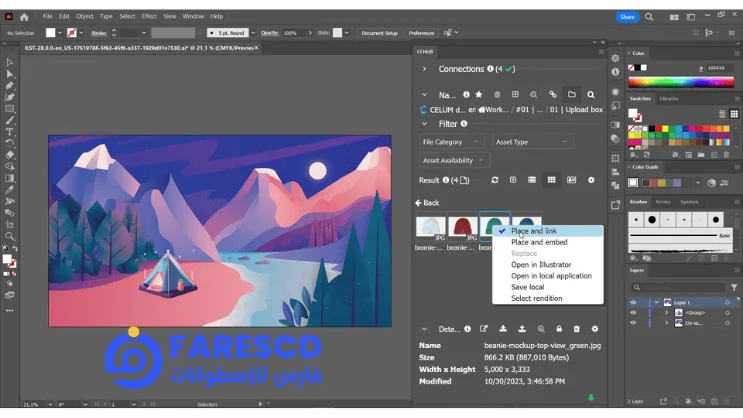Click the lock icon in Details section
Image resolution: width=743 pixels, height=418 pixels.
pos(558,329)
